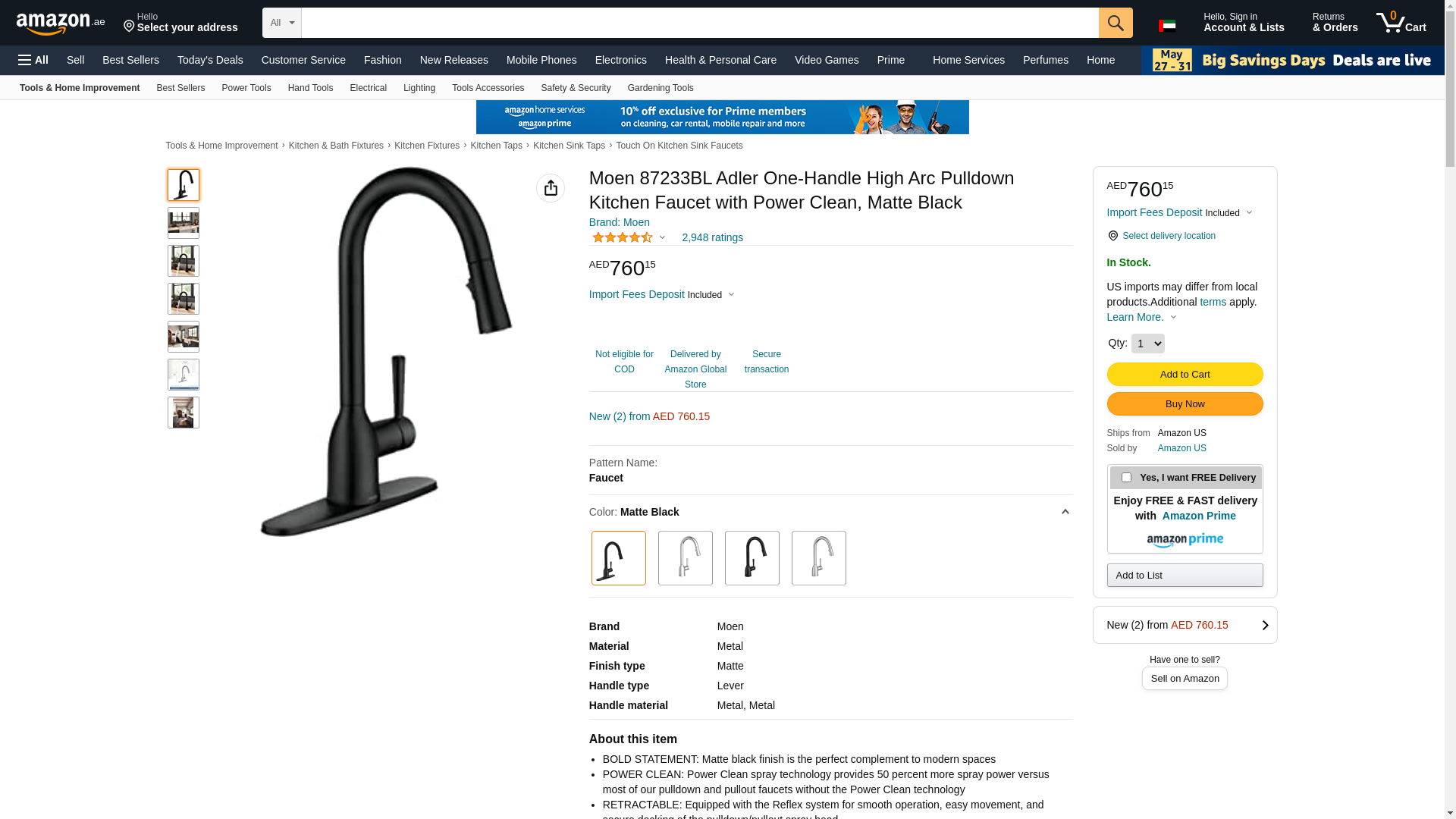The width and height of the screenshot is (1456, 819).
Task: Collapse the Color Matte Black section
Action: (x=1065, y=512)
